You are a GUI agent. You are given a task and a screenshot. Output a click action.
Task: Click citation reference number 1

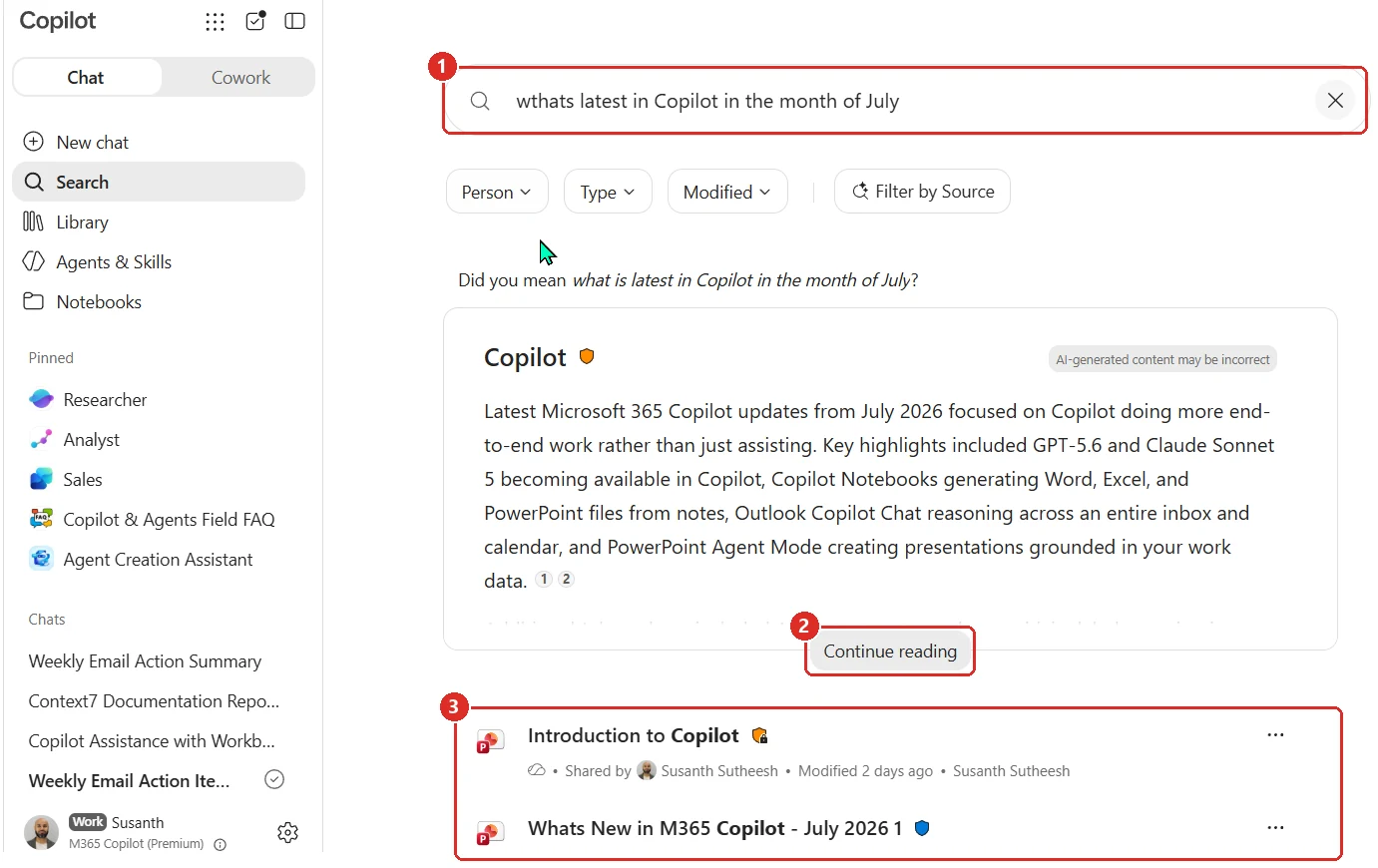[x=544, y=579]
